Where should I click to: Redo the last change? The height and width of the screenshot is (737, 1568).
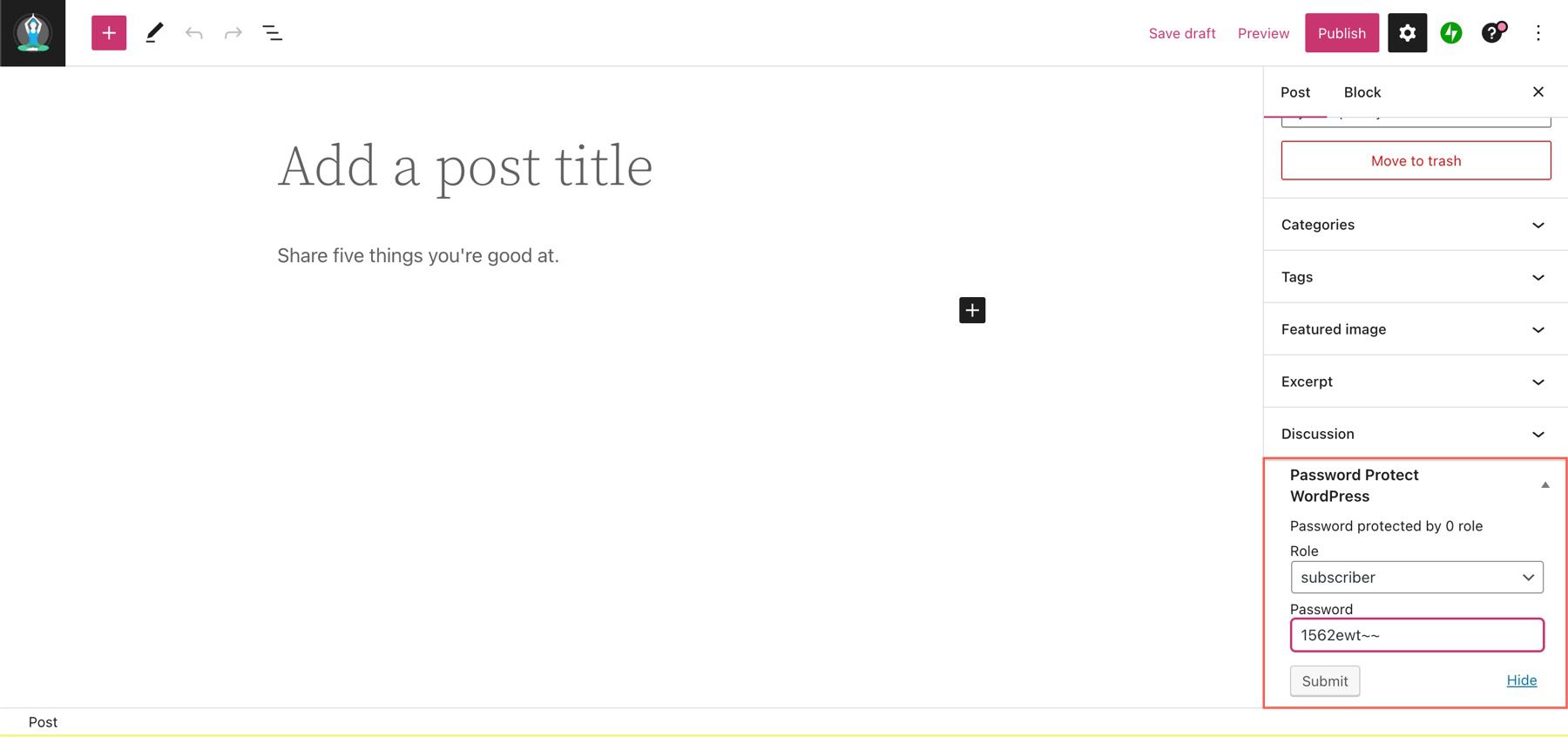pos(233,32)
